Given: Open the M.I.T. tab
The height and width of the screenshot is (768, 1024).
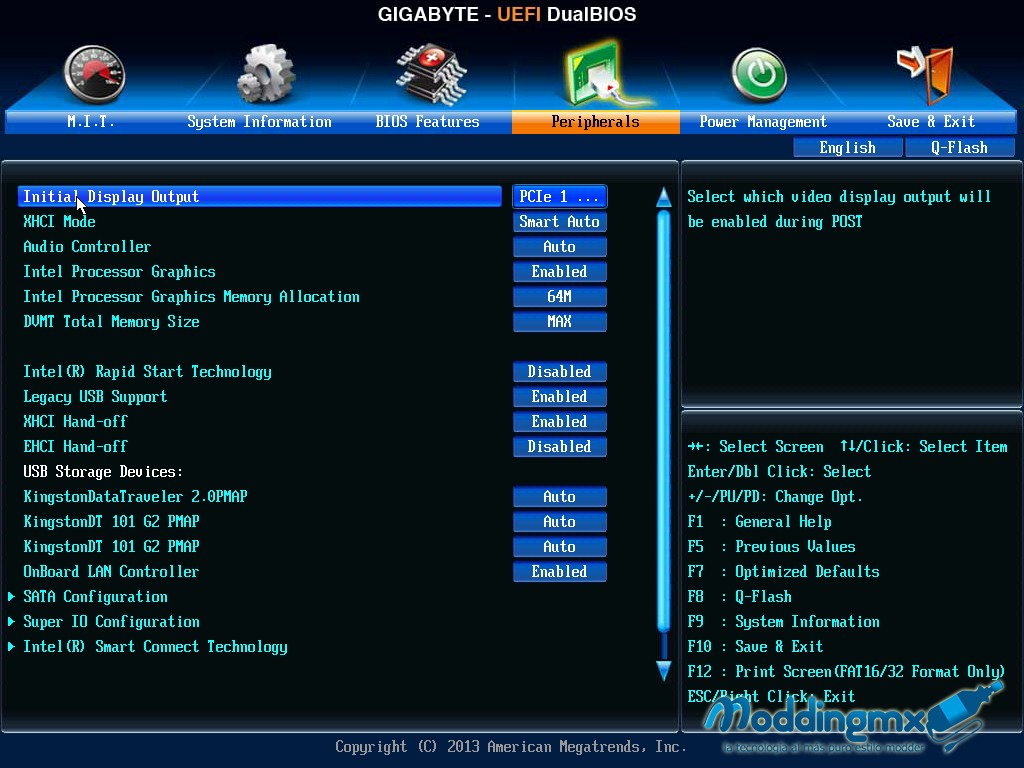Looking at the screenshot, I should (91, 121).
